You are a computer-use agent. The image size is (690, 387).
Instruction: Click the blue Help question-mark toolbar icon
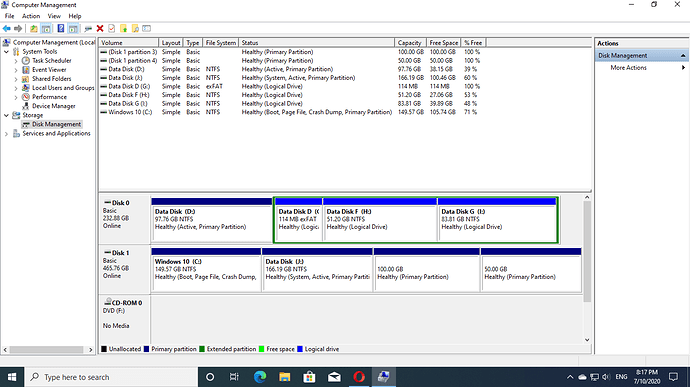click(61, 29)
